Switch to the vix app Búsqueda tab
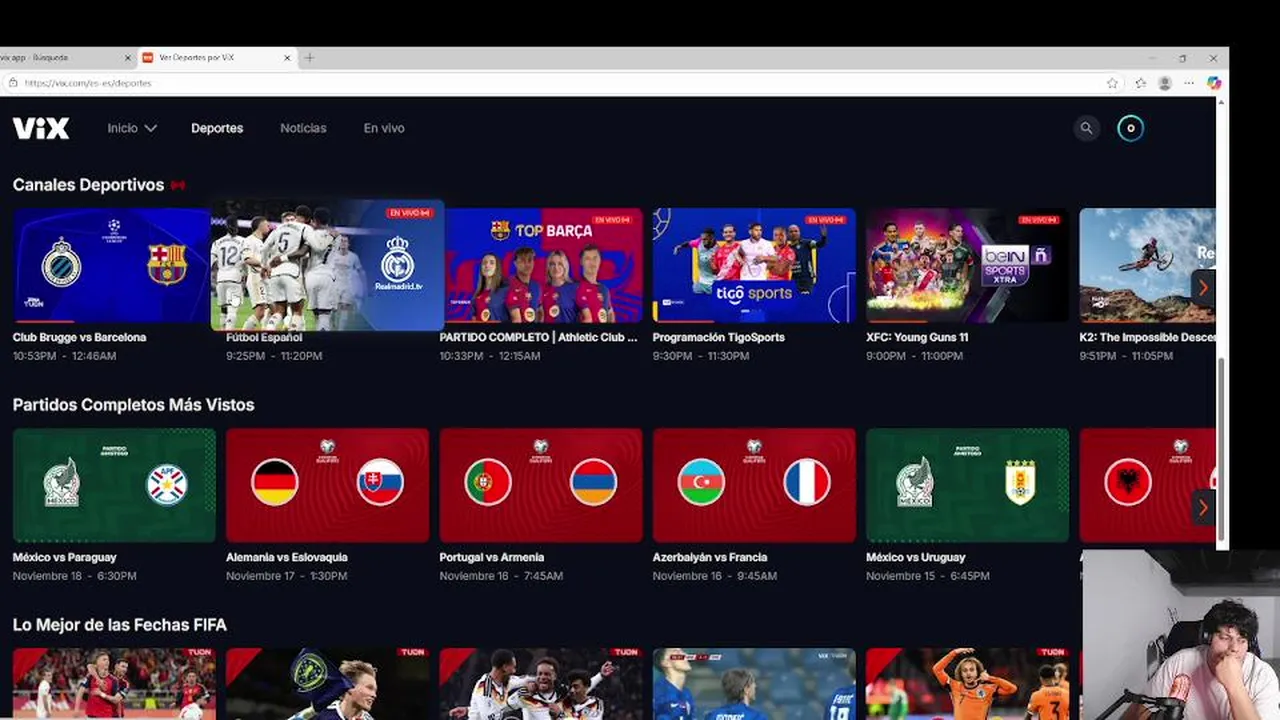The image size is (1280, 720). tap(60, 58)
